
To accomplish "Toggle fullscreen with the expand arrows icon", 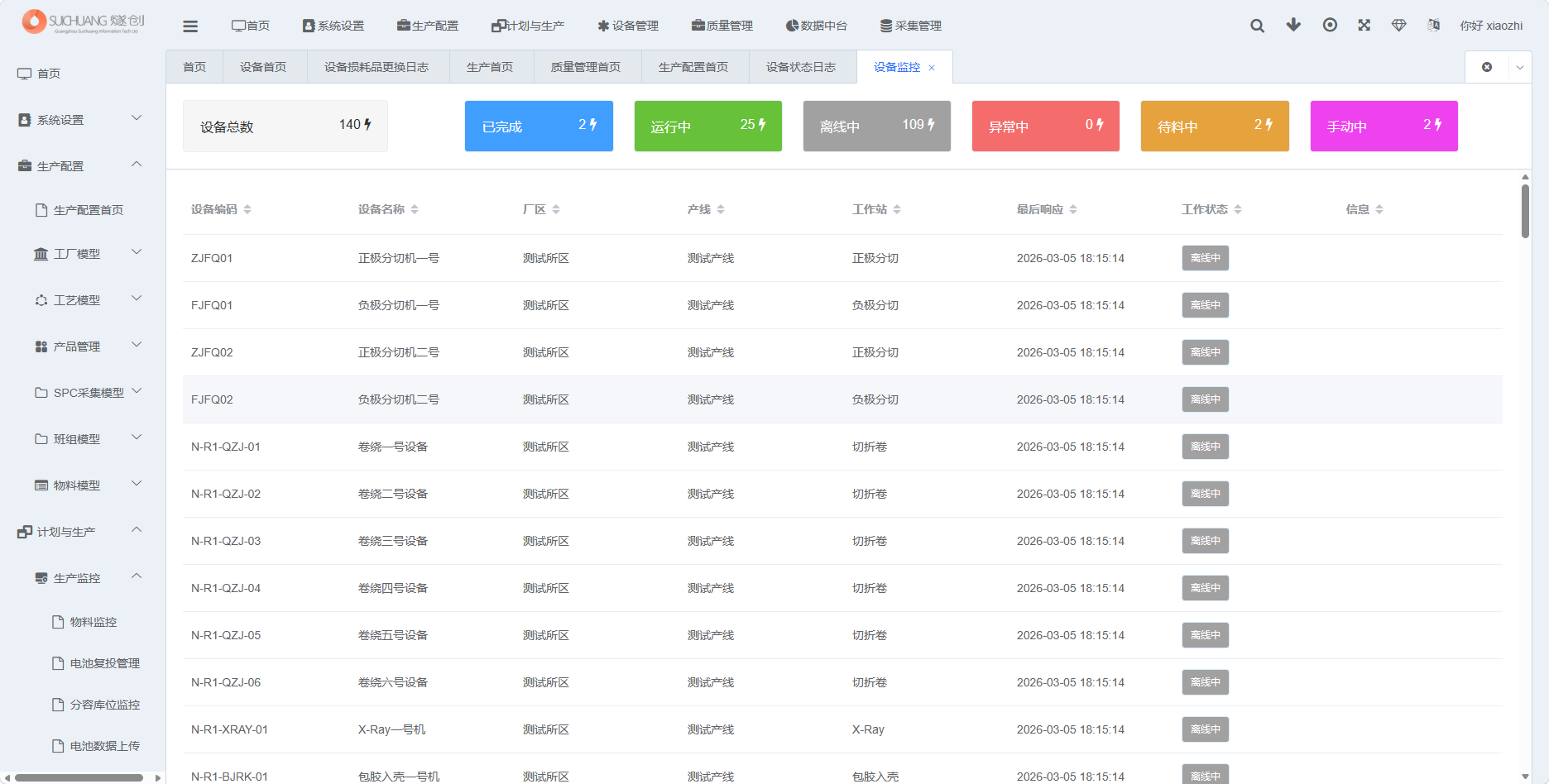I will coord(1364,25).
